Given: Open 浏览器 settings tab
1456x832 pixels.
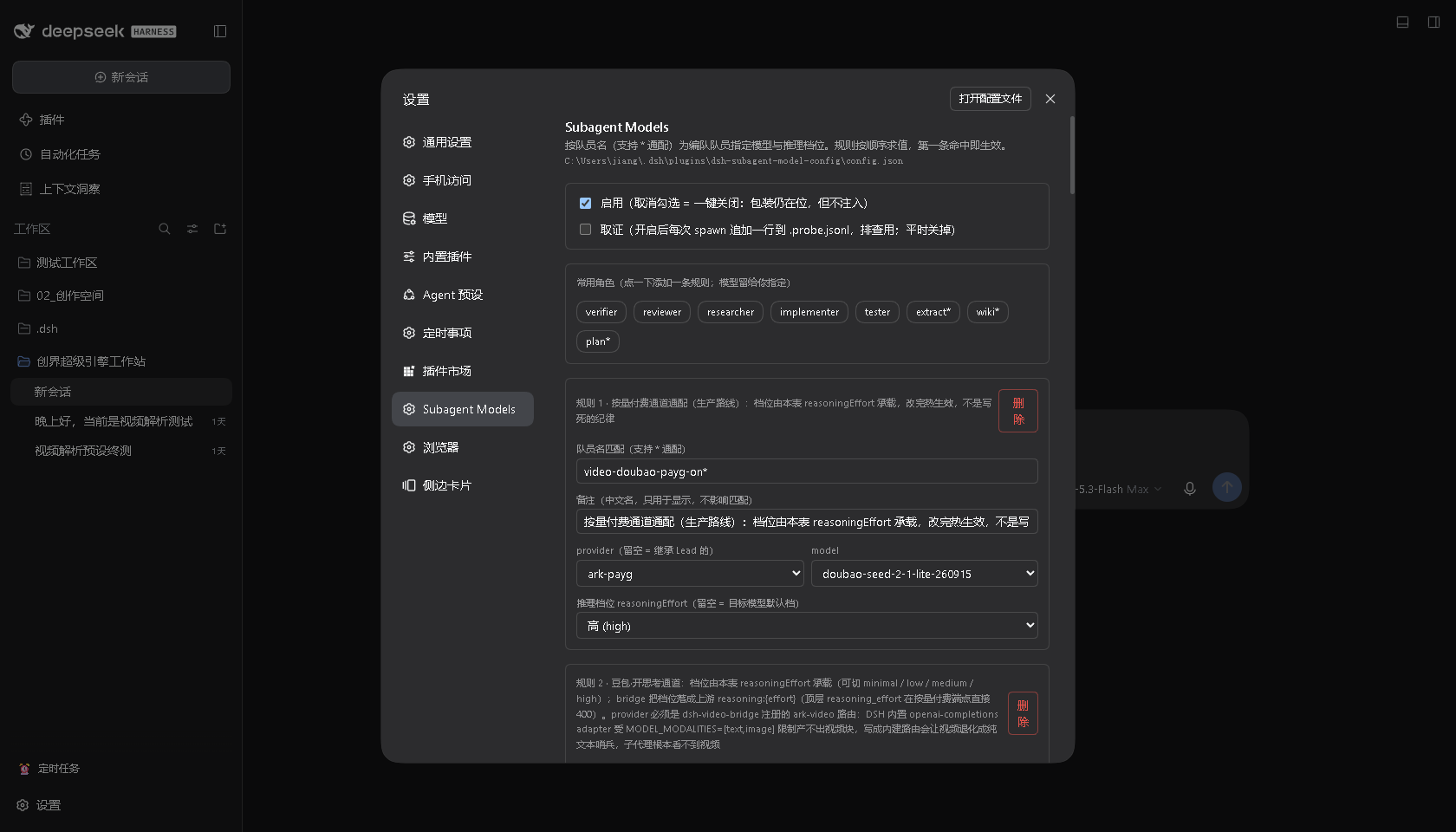Looking at the screenshot, I should [x=463, y=447].
